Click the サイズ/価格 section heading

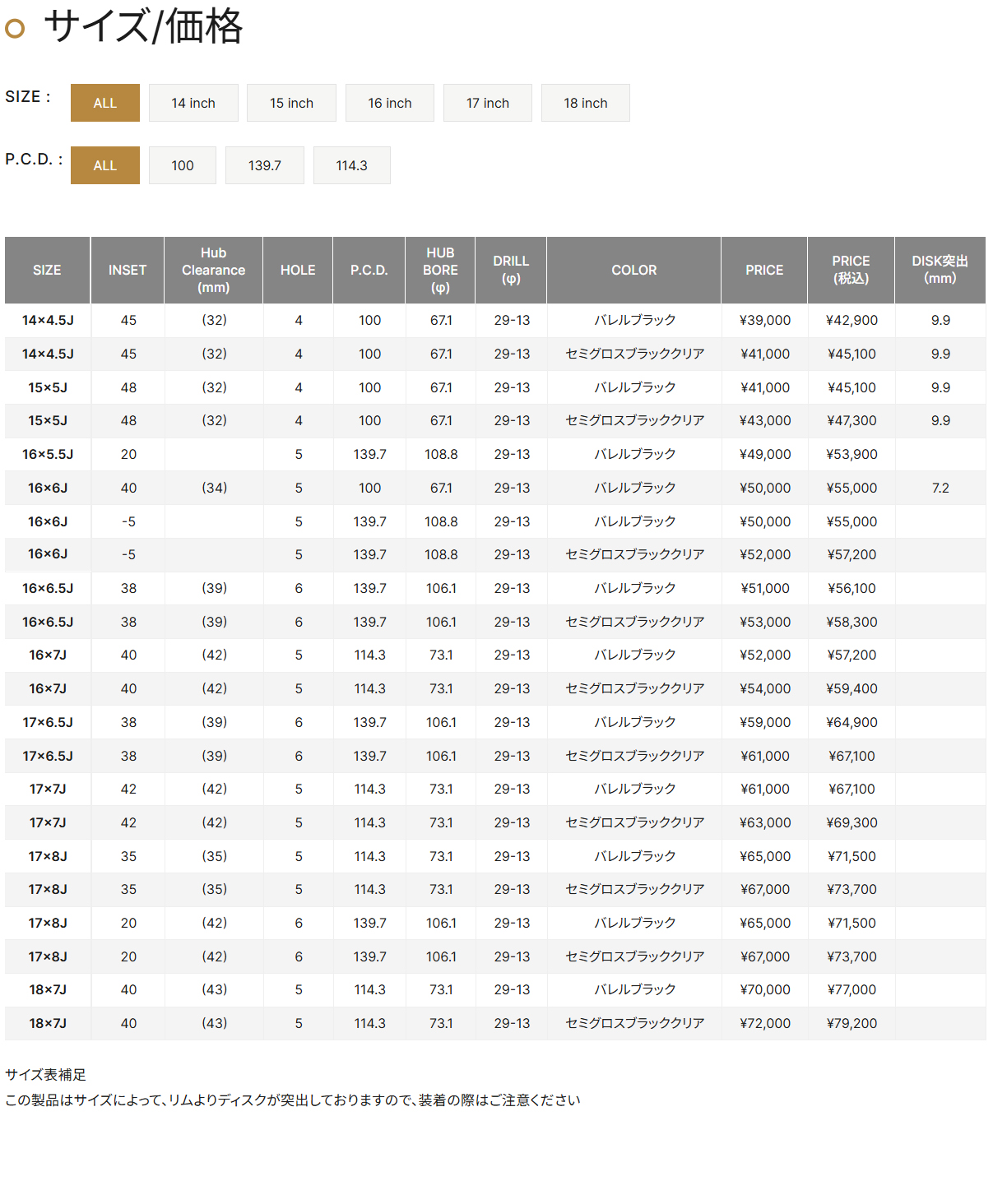(143, 26)
